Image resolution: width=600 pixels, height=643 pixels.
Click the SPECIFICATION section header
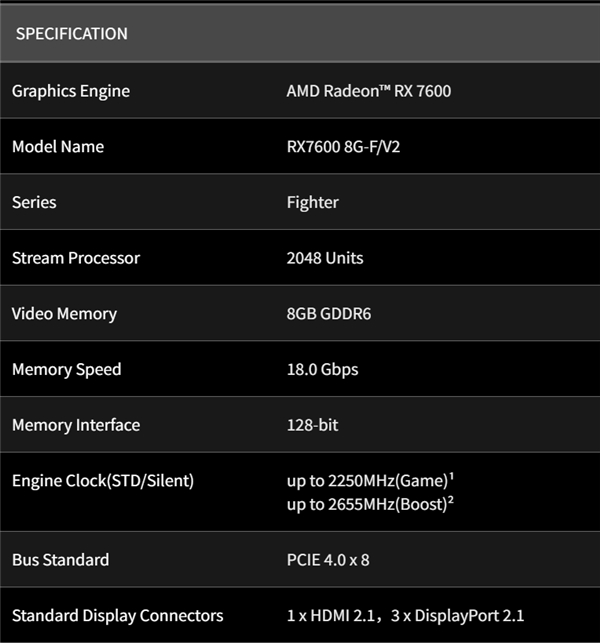[x=70, y=34]
